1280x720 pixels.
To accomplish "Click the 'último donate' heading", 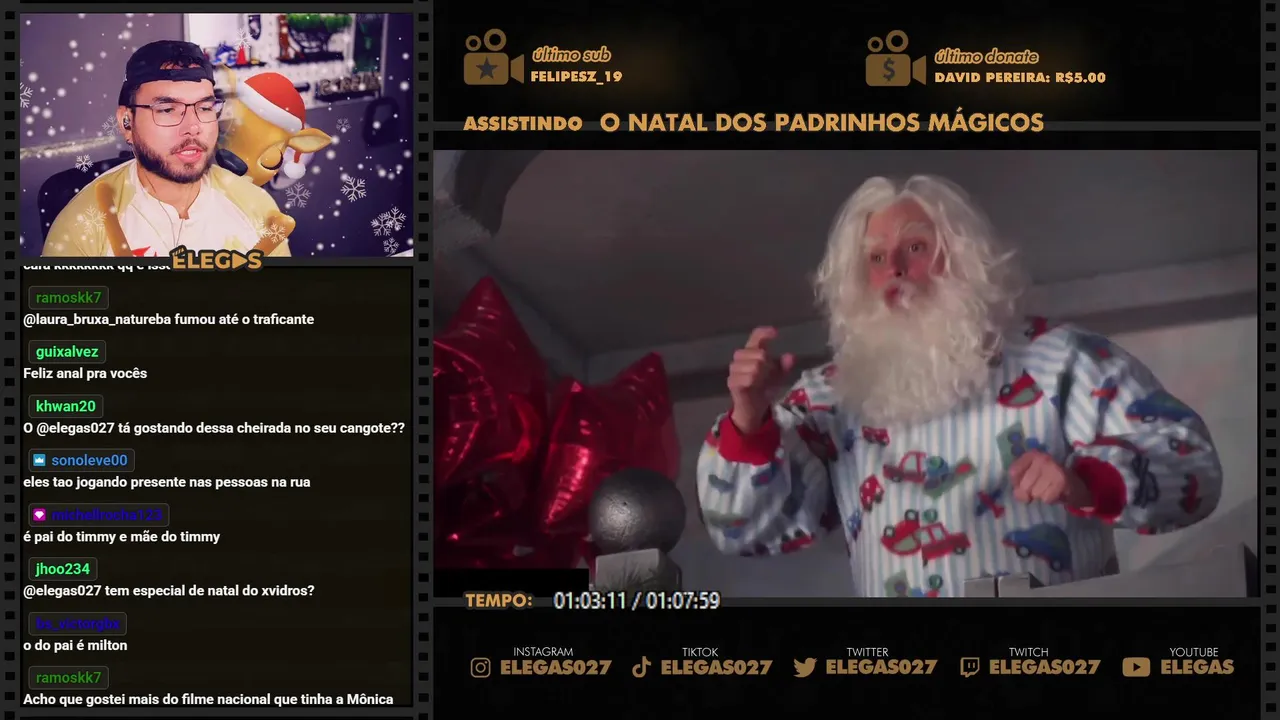I will (x=986, y=56).
